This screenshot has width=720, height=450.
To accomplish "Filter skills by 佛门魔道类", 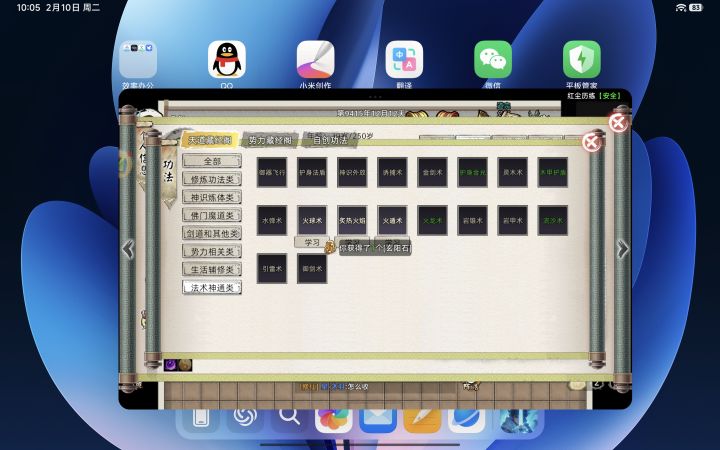I will (x=212, y=215).
